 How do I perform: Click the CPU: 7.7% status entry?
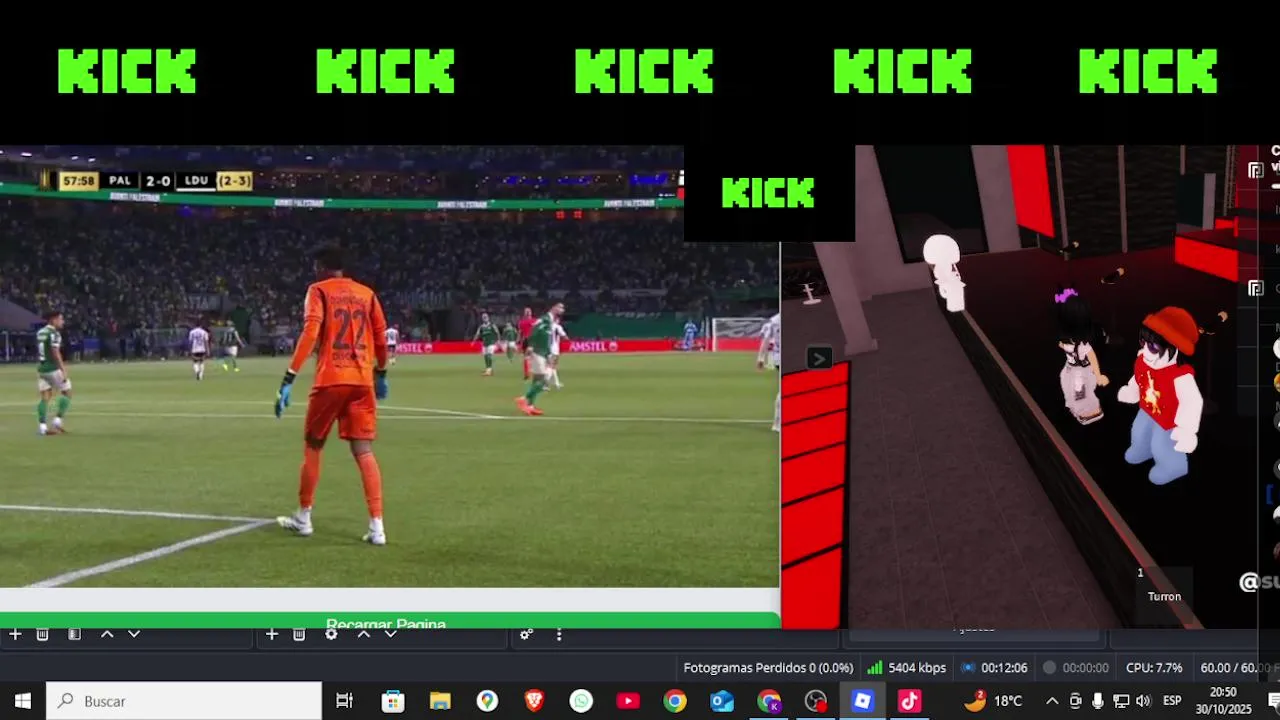click(1154, 667)
